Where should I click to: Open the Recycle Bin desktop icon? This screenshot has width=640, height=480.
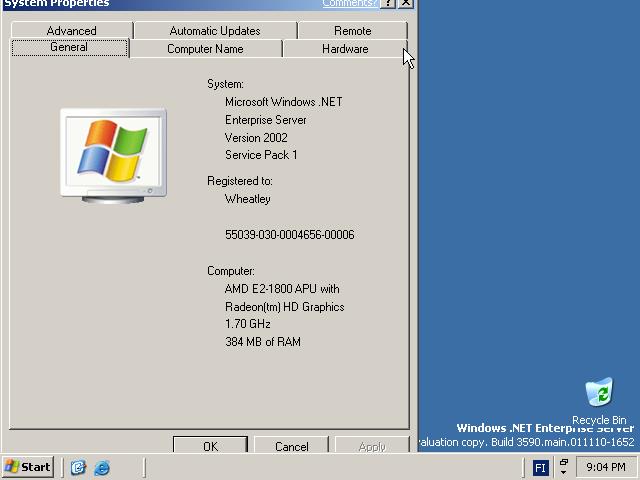599,401
